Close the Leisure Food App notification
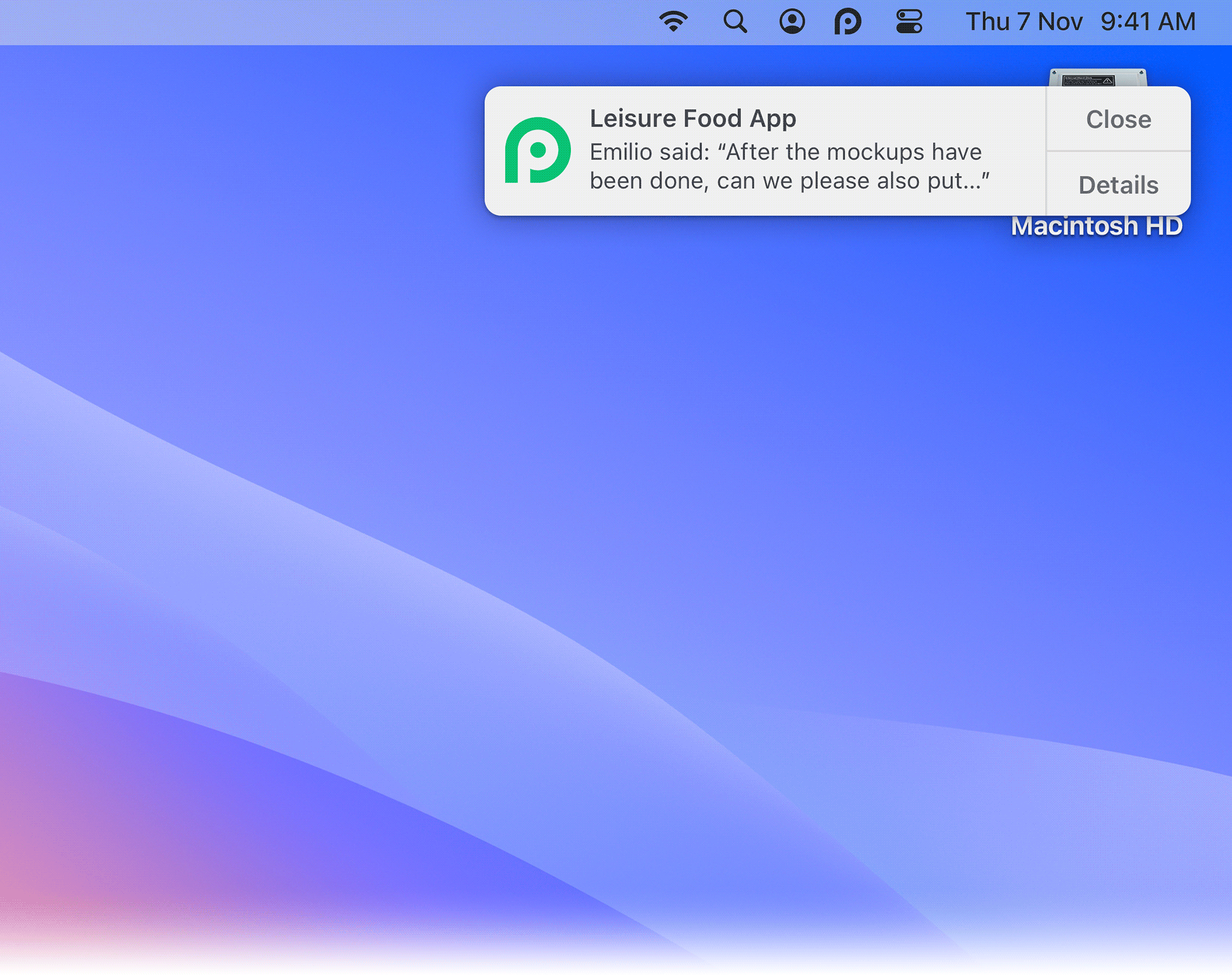1232x975 pixels. pos(1118,119)
